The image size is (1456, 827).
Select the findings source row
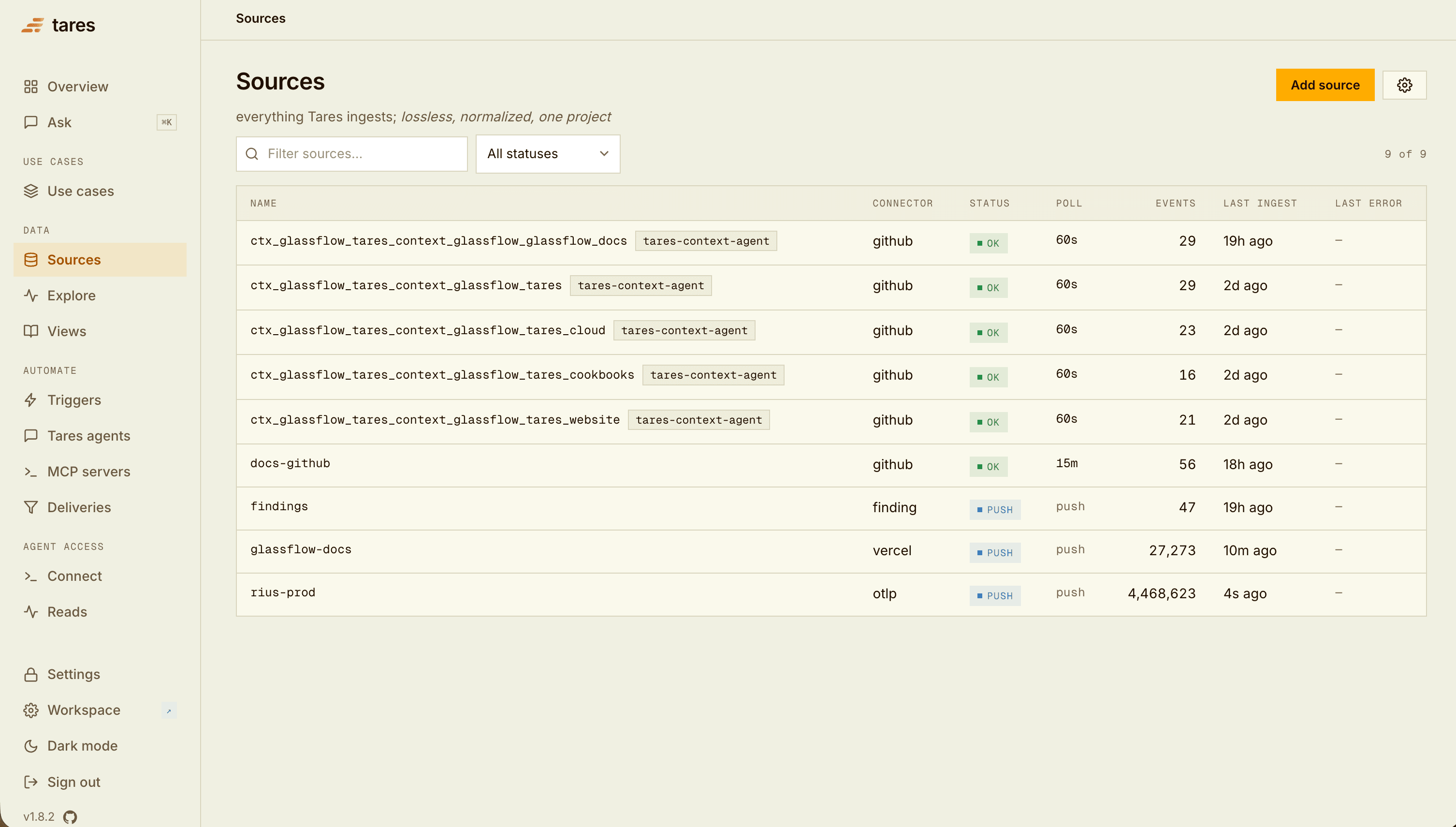coord(831,509)
